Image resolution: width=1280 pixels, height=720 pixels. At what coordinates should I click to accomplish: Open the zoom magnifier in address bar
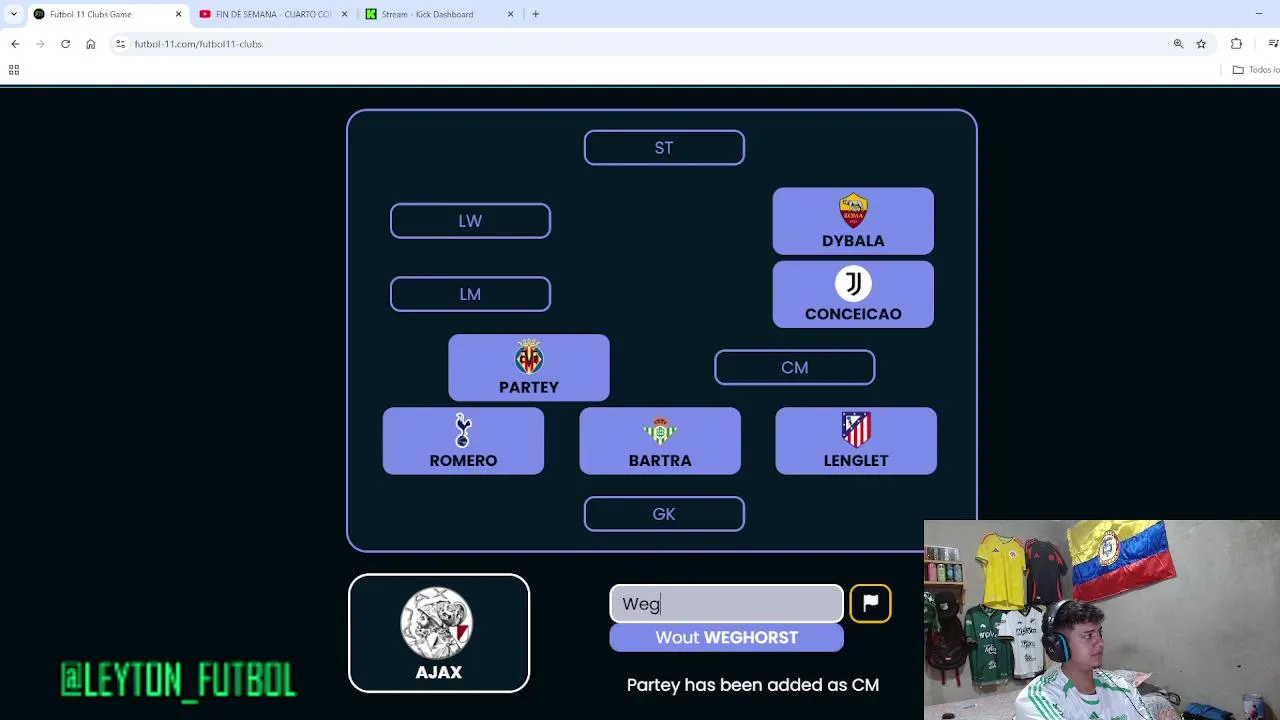coord(1178,44)
